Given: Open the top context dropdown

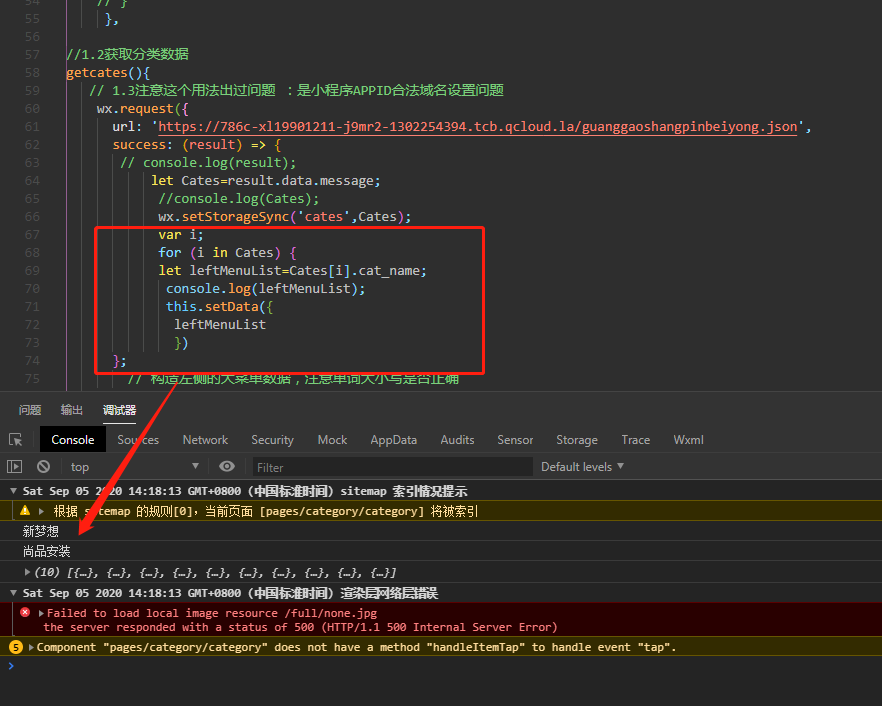Looking at the screenshot, I should (134, 467).
